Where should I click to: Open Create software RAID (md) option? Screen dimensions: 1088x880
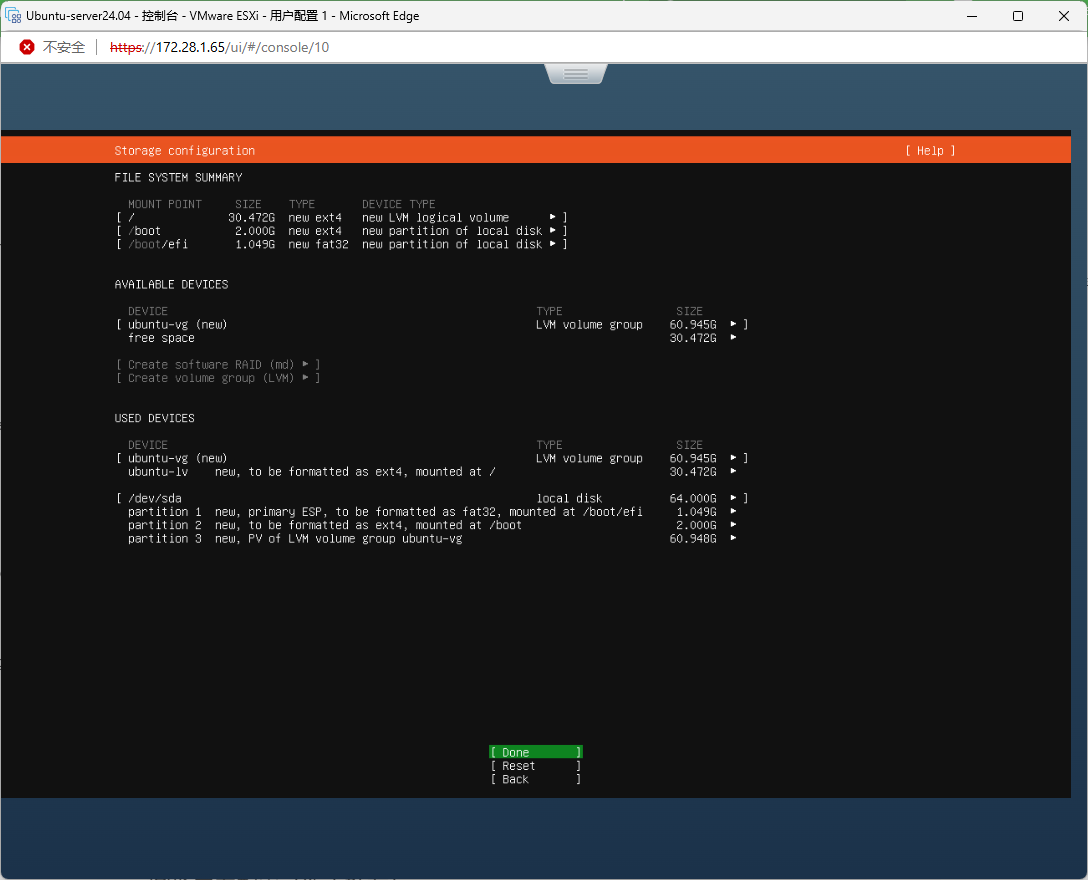click(218, 365)
